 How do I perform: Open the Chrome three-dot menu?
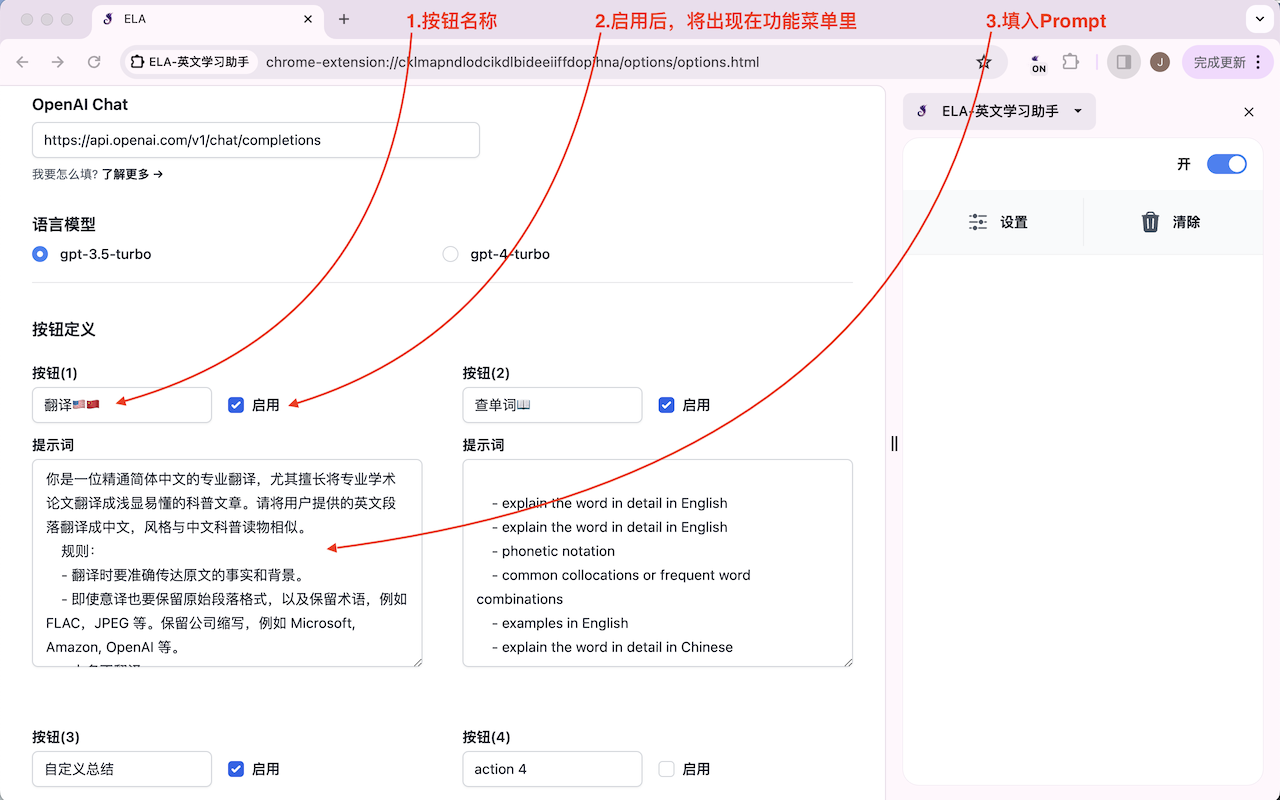(1259, 62)
